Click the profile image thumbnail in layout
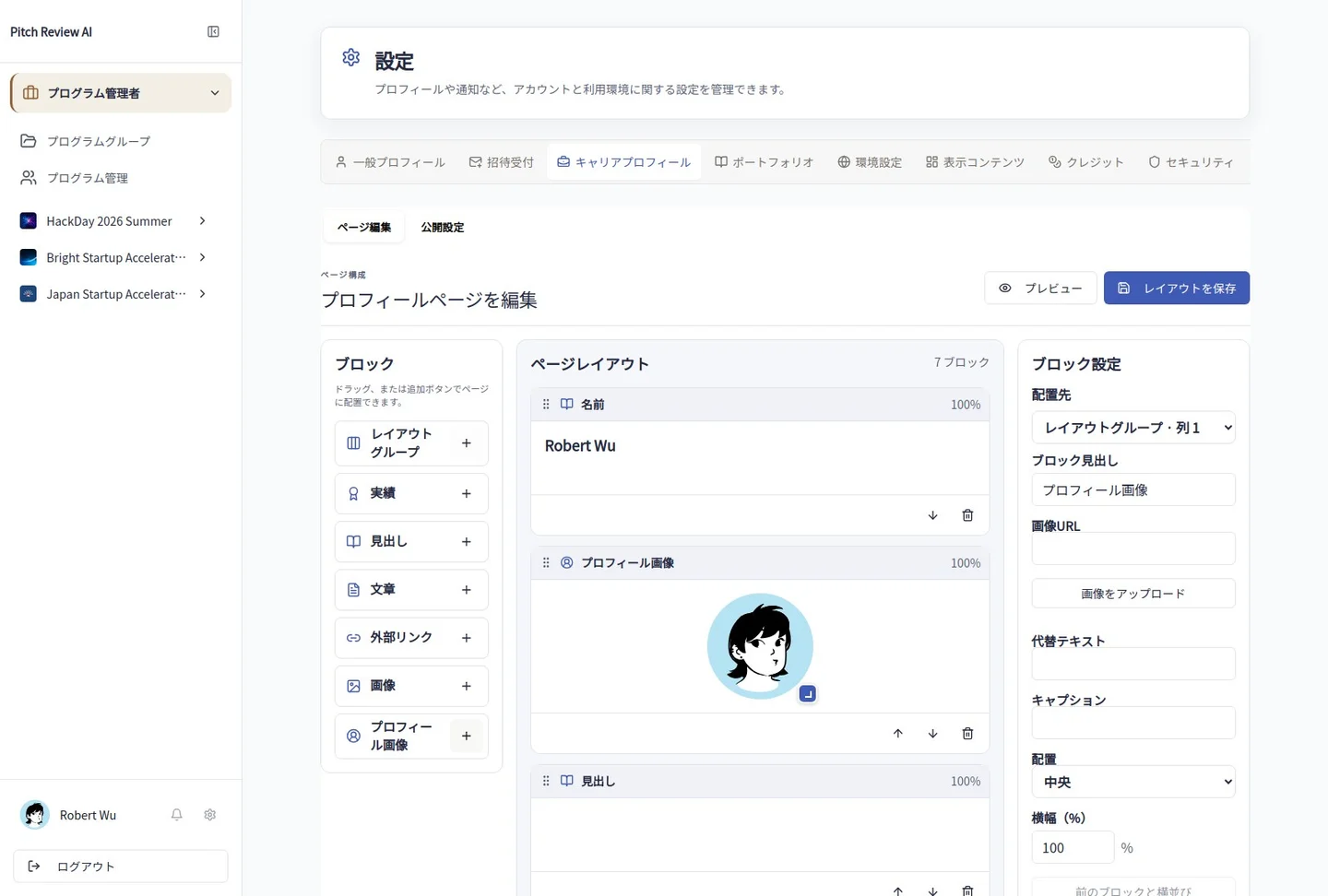The height and width of the screenshot is (896, 1328). point(760,646)
